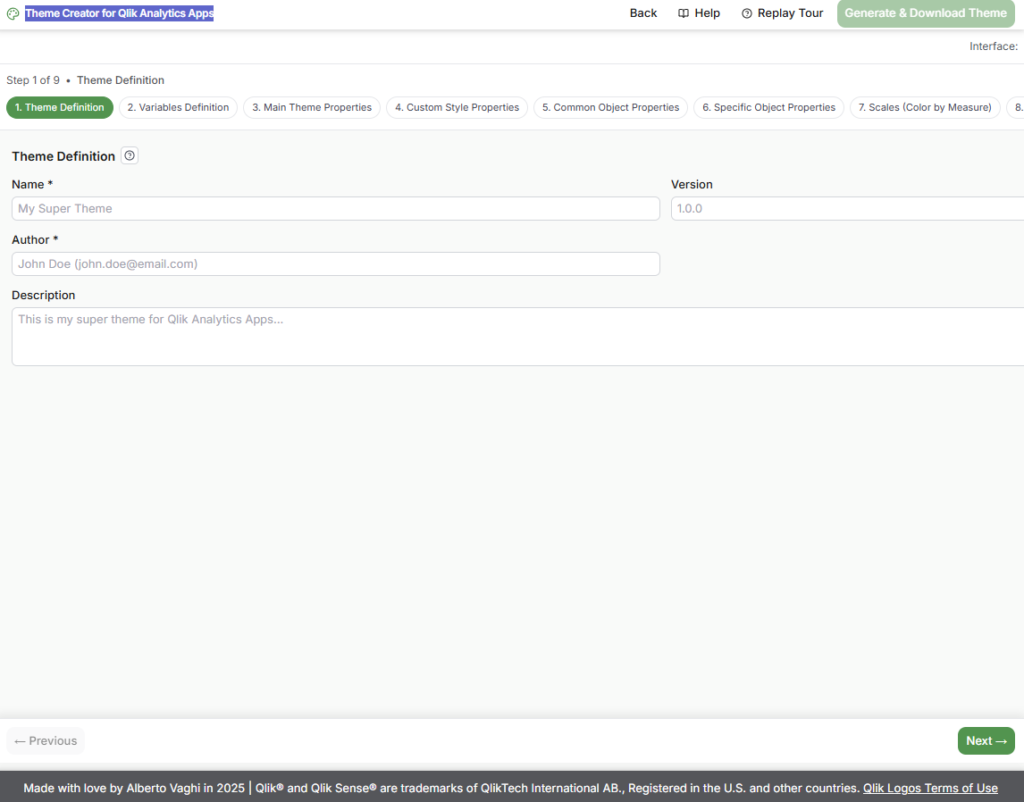Screen dimensions: 1024x802
Task: Click into the Version input field
Action: pos(846,209)
